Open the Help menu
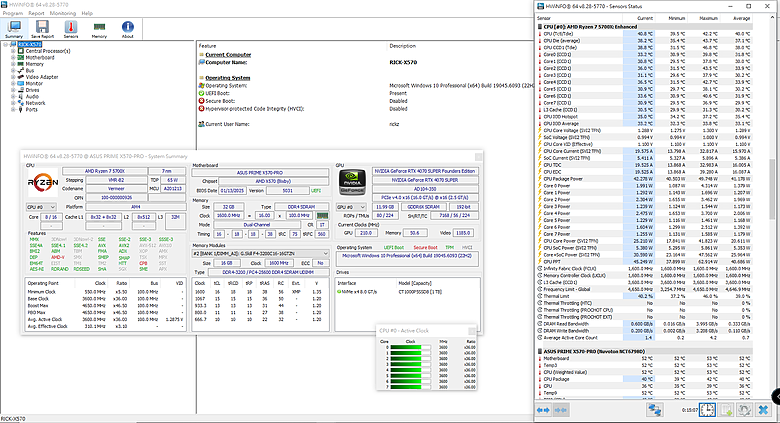 pyautogui.click(x=87, y=13)
